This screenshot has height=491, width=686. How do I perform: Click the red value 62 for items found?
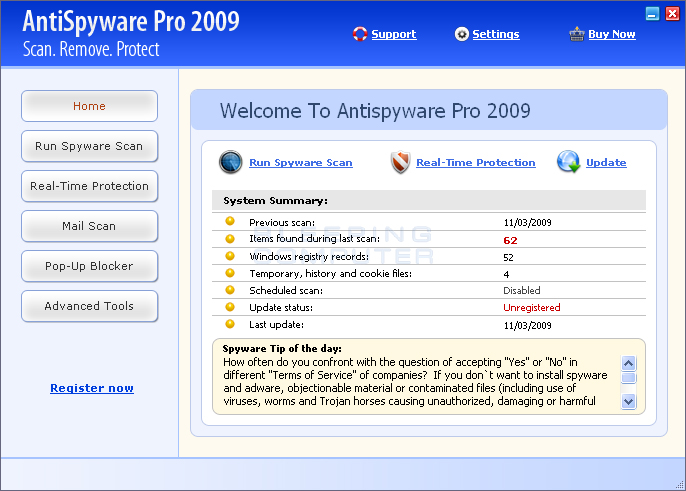click(x=510, y=240)
